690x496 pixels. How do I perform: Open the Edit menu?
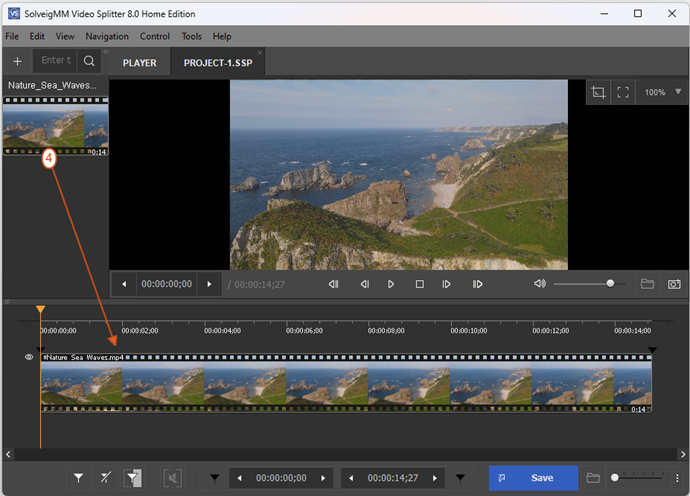[37, 37]
